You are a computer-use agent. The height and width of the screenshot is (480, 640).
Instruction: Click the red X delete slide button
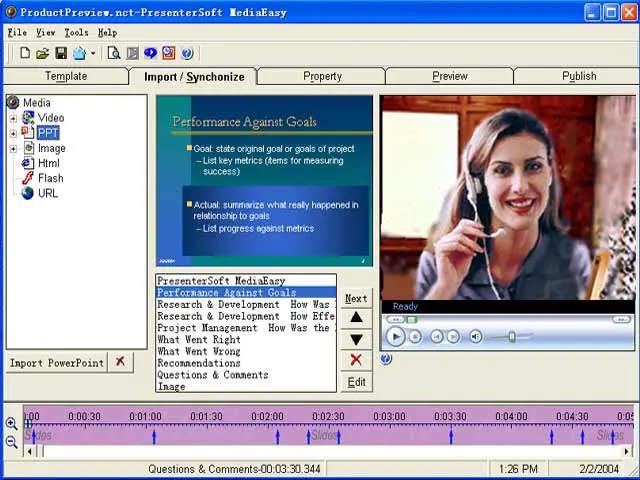(356, 360)
